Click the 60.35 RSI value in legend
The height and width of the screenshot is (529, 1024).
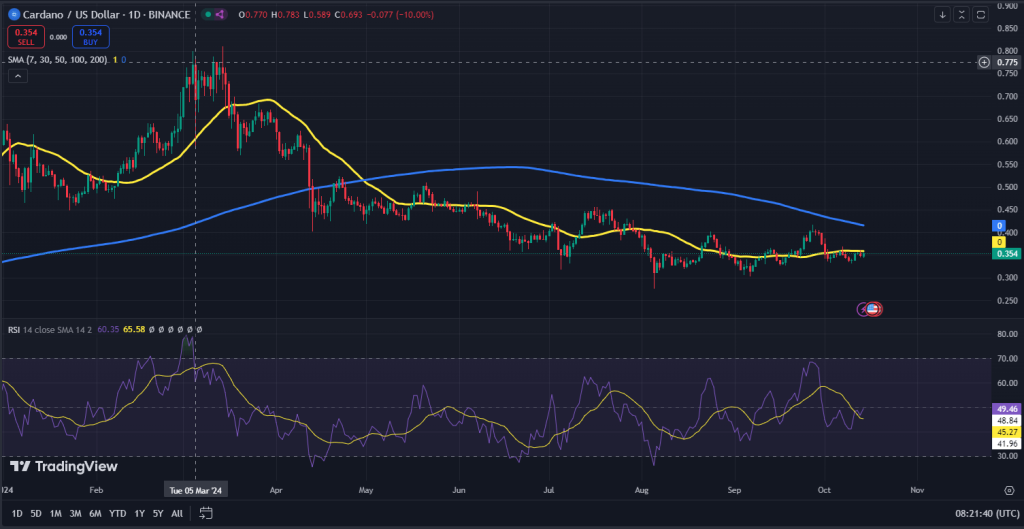coord(106,330)
